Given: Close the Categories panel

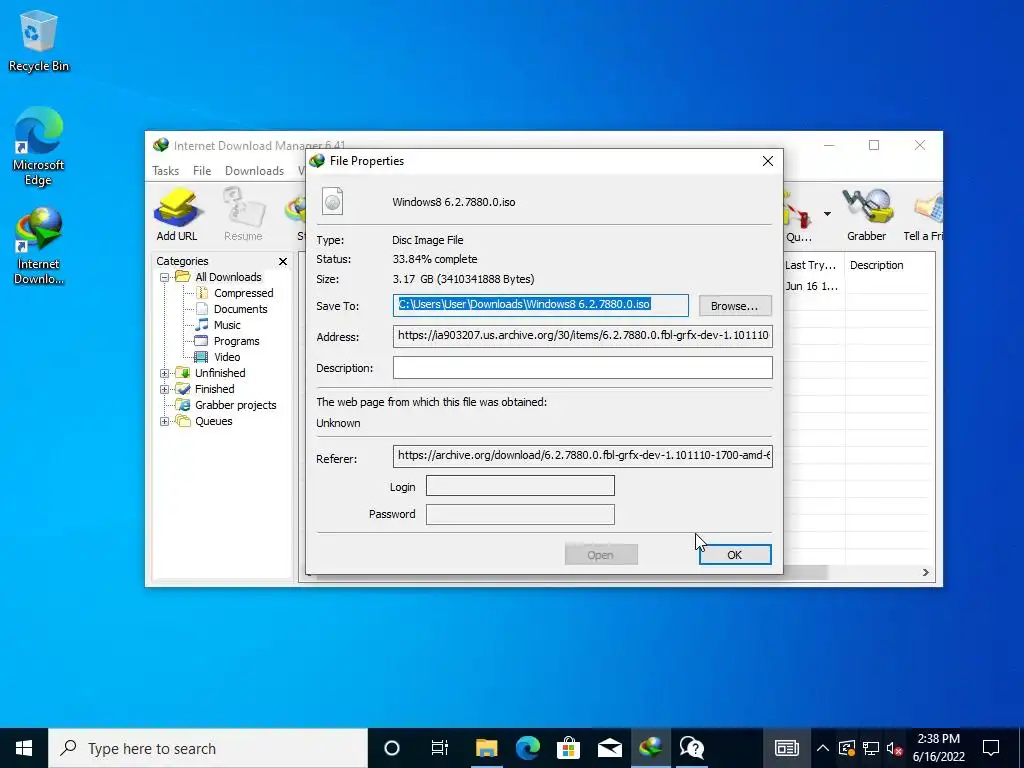Looking at the screenshot, I should coord(283,261).
